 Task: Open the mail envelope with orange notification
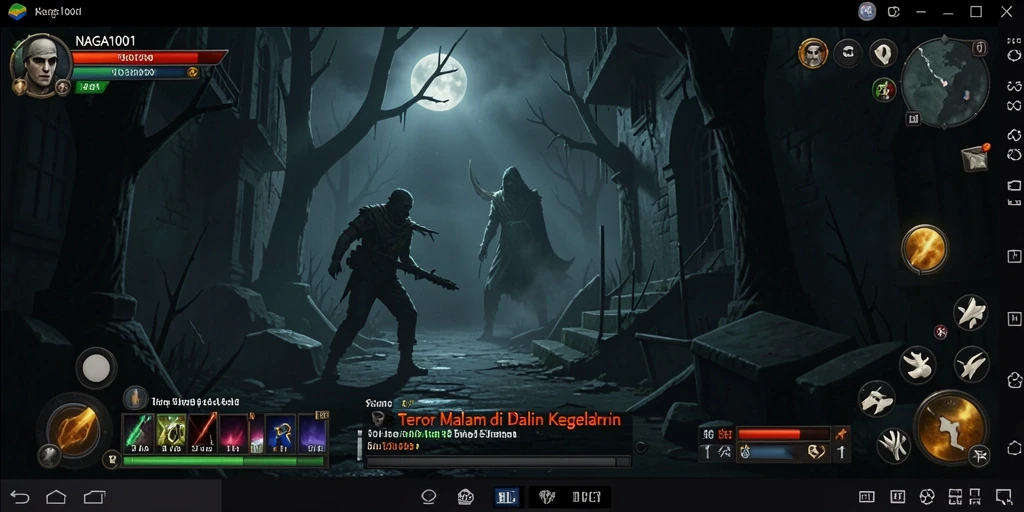[x=975, y=157]
